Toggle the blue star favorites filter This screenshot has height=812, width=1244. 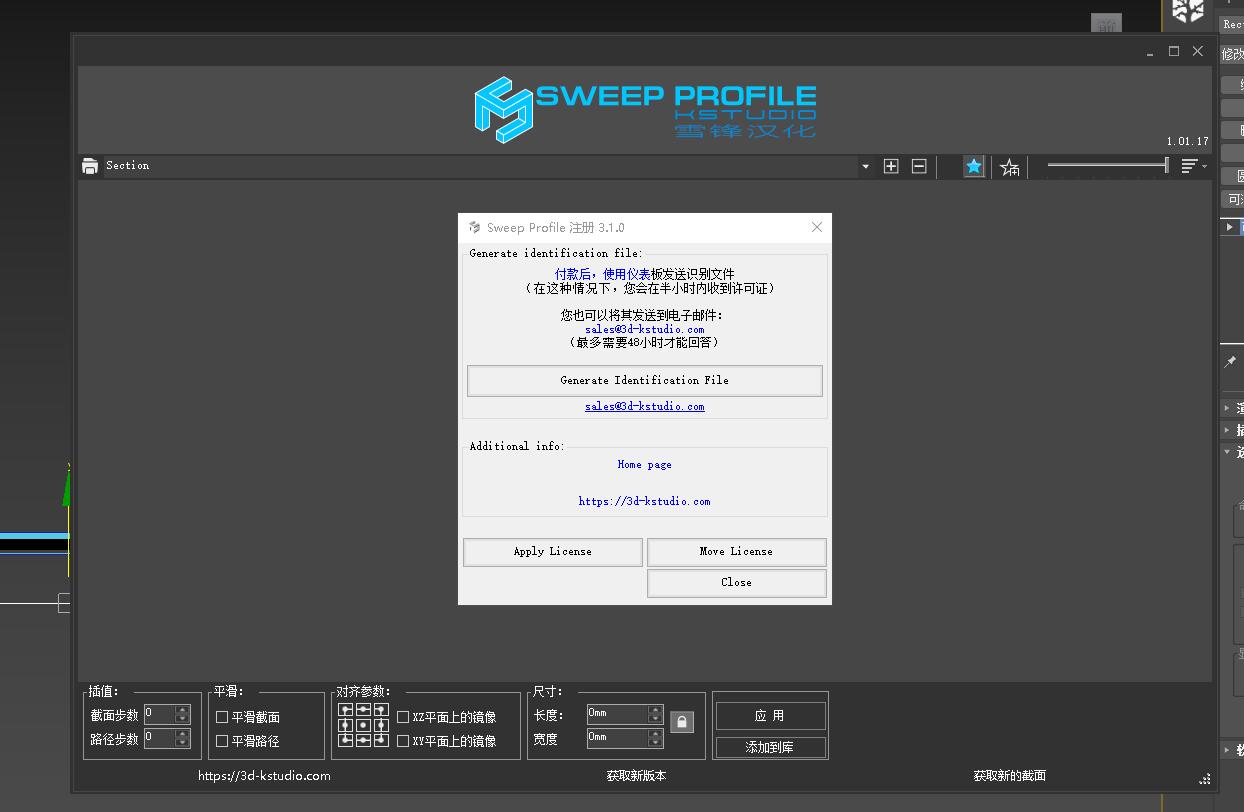click(x=974, y=167)
